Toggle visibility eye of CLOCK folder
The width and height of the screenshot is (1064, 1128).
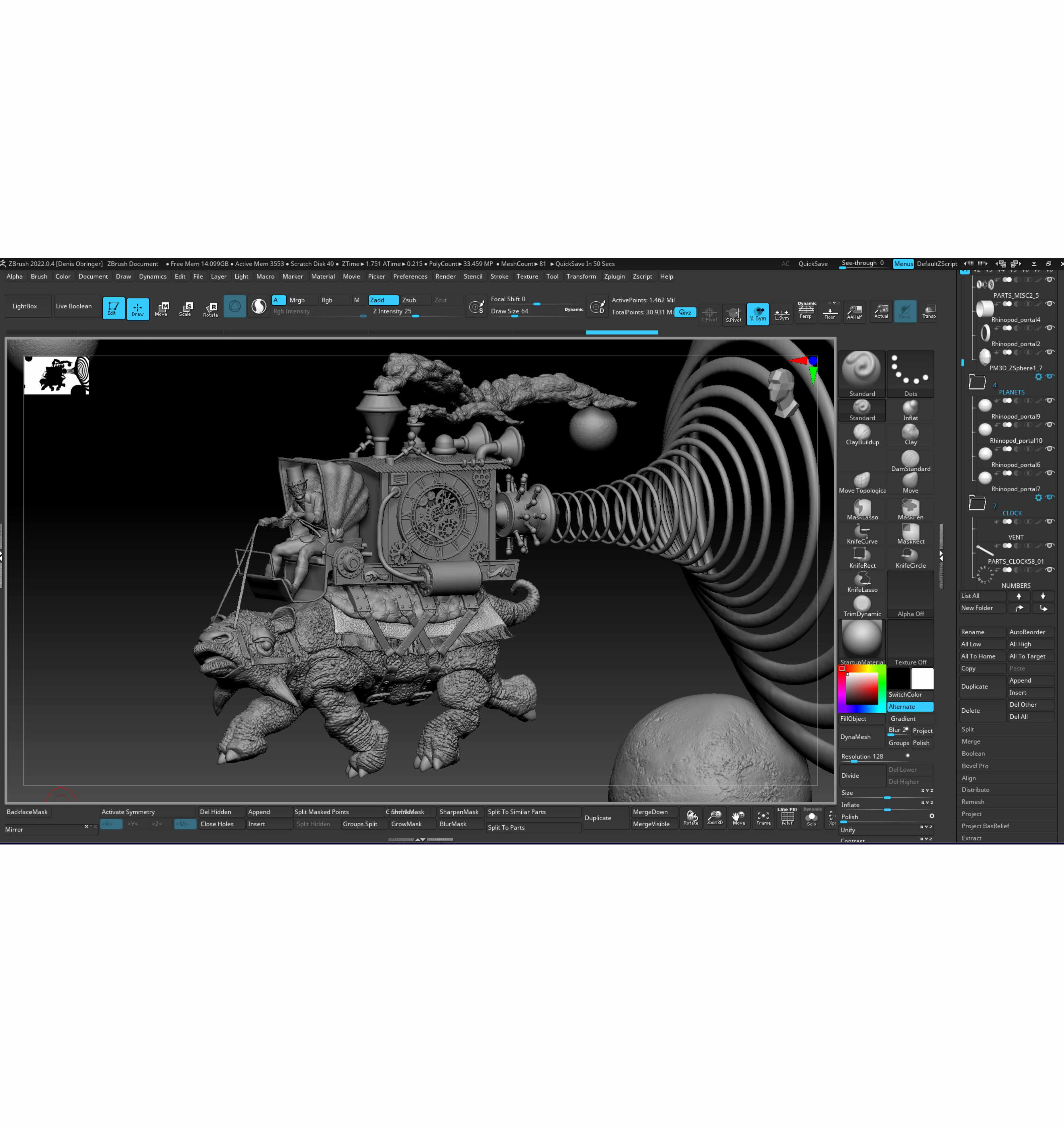click(x=1050, y=497)
